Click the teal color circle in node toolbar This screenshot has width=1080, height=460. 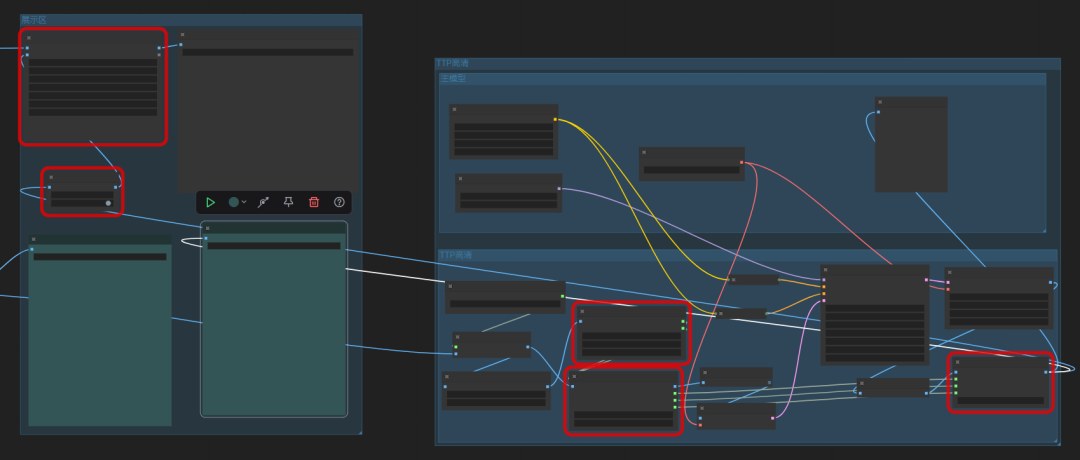[x=234, y=202]
